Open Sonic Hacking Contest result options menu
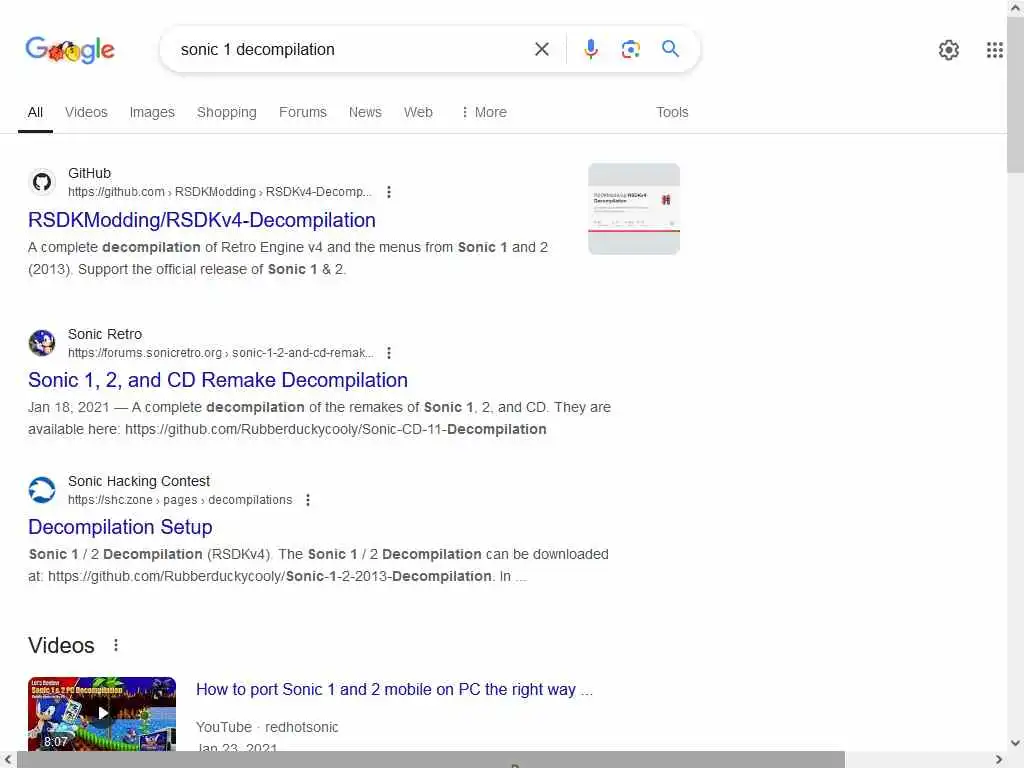The width and height of the screenshot is (1024, 768). tap(308, 500)
